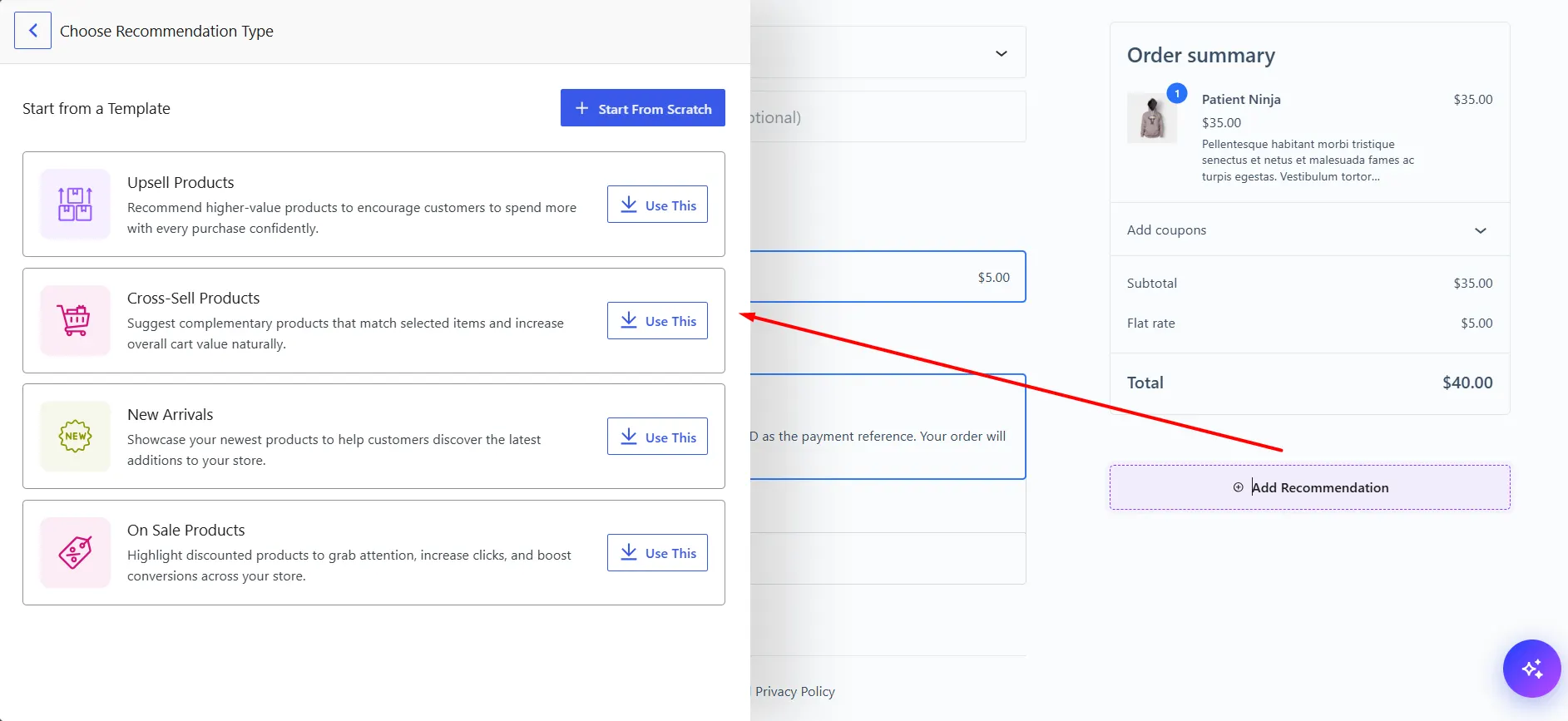This screenshot has height=721, width=1568.
Task: Click the payment reference description box
Action: tap(888, 427)
